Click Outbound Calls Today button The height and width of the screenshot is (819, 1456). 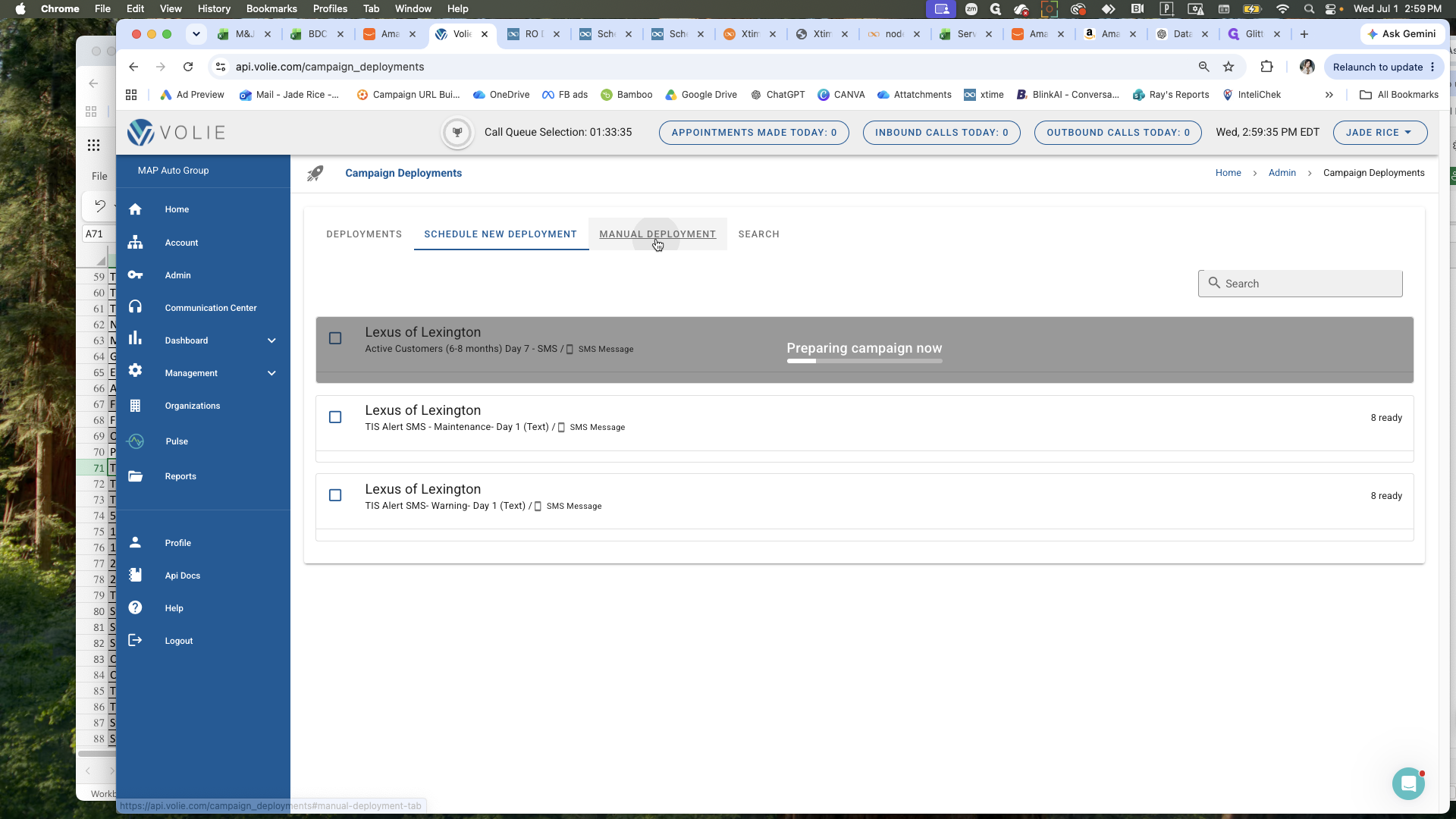[1118, 133]
